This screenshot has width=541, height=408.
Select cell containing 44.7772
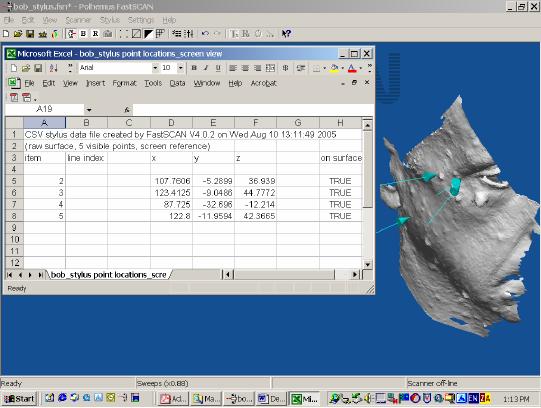255,193
